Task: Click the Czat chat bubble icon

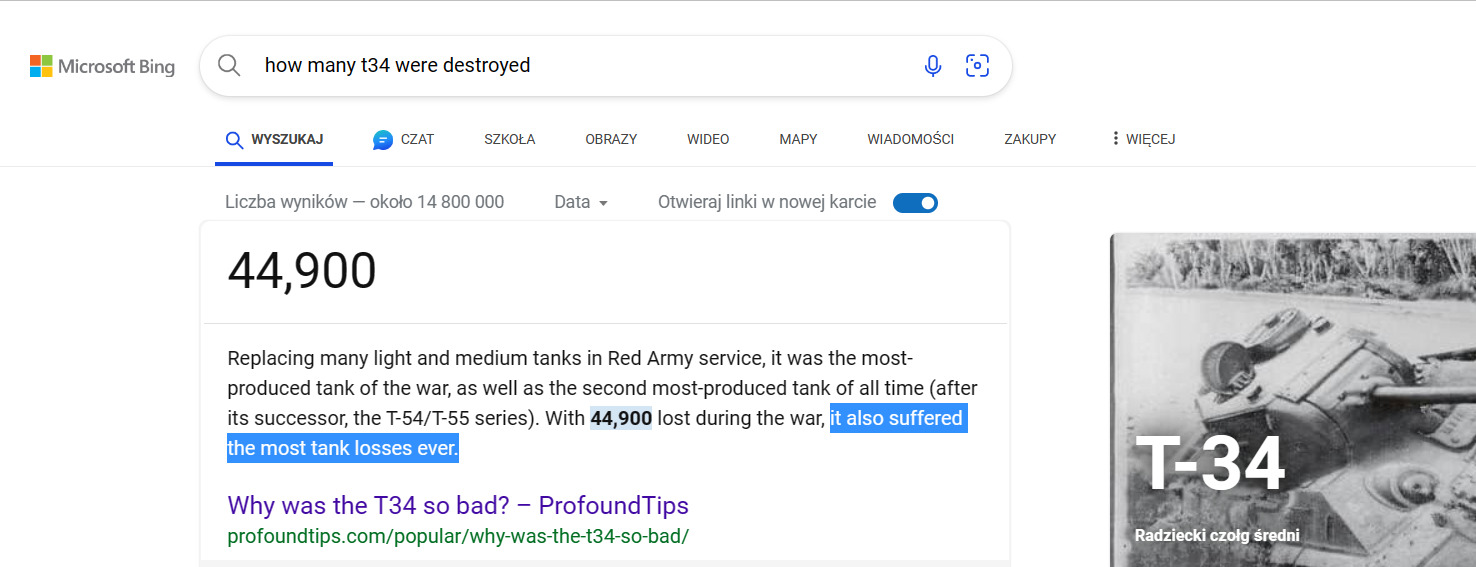Action: (382, 140)
